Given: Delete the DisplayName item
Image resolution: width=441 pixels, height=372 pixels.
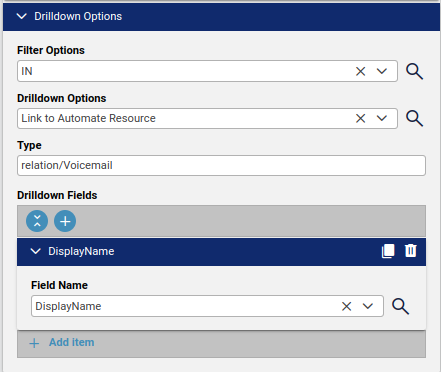Looking at the screenshot, I should click(x=411, y=251).
